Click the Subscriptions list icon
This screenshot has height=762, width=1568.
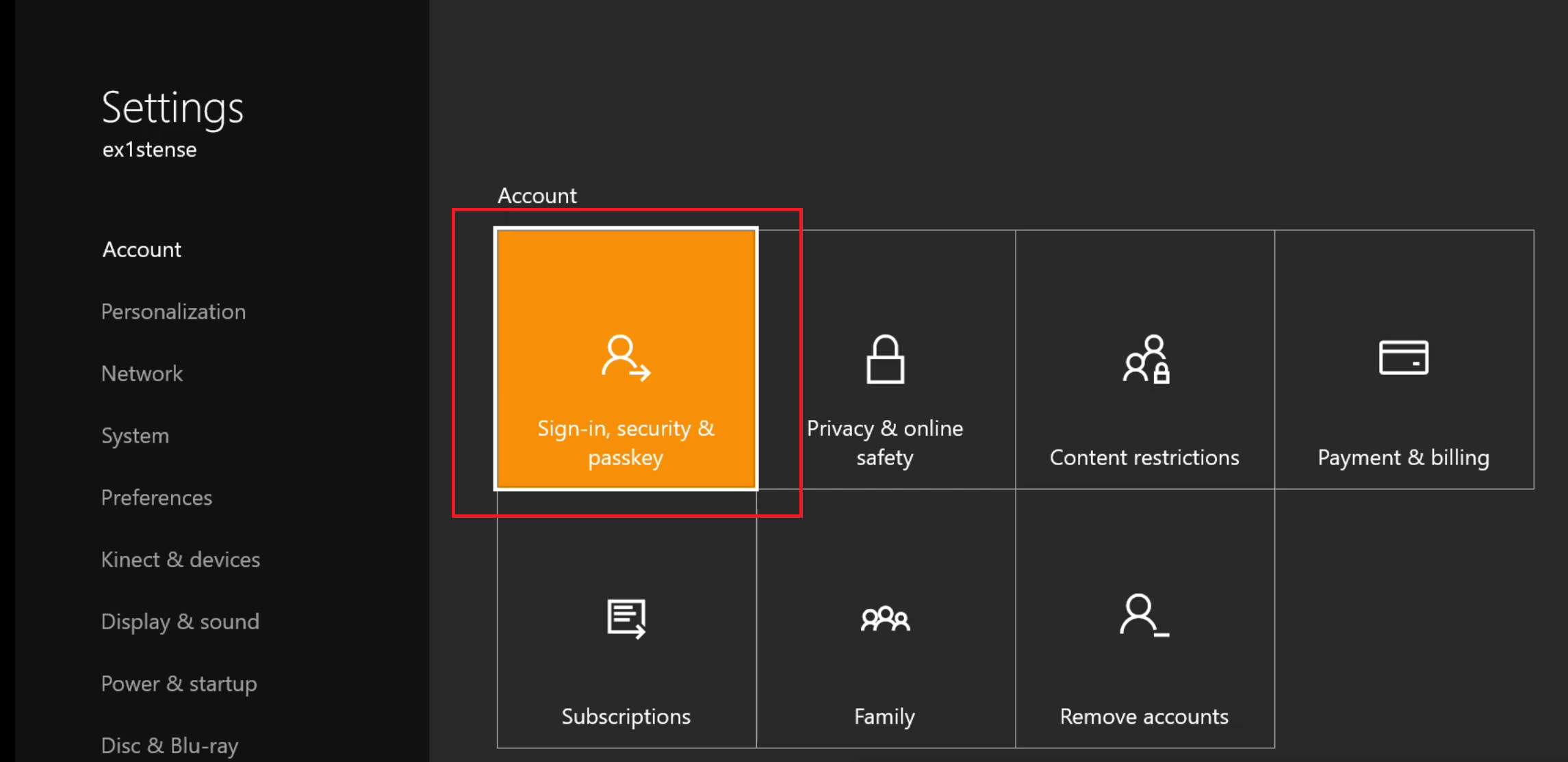point(626,618)
